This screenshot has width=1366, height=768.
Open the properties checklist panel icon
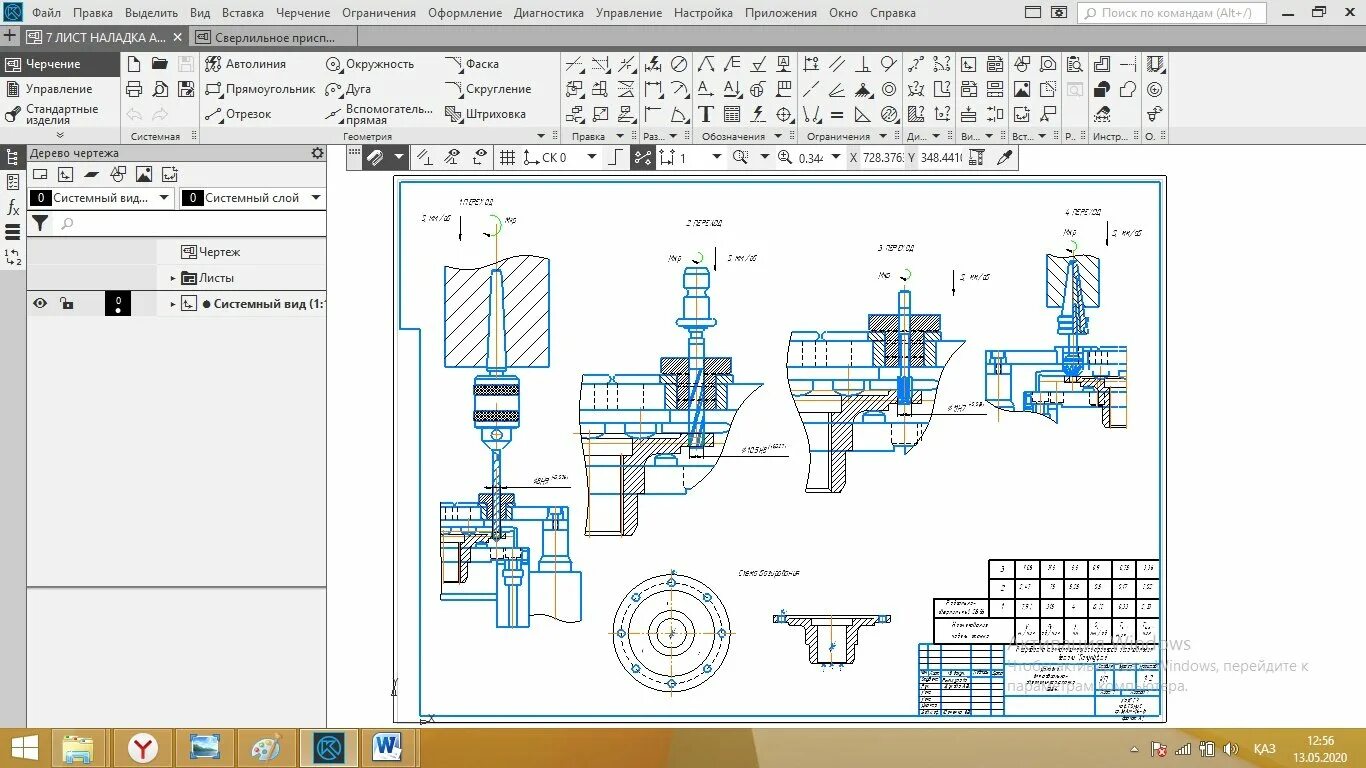pyautogui.click(x=13, y=182)
